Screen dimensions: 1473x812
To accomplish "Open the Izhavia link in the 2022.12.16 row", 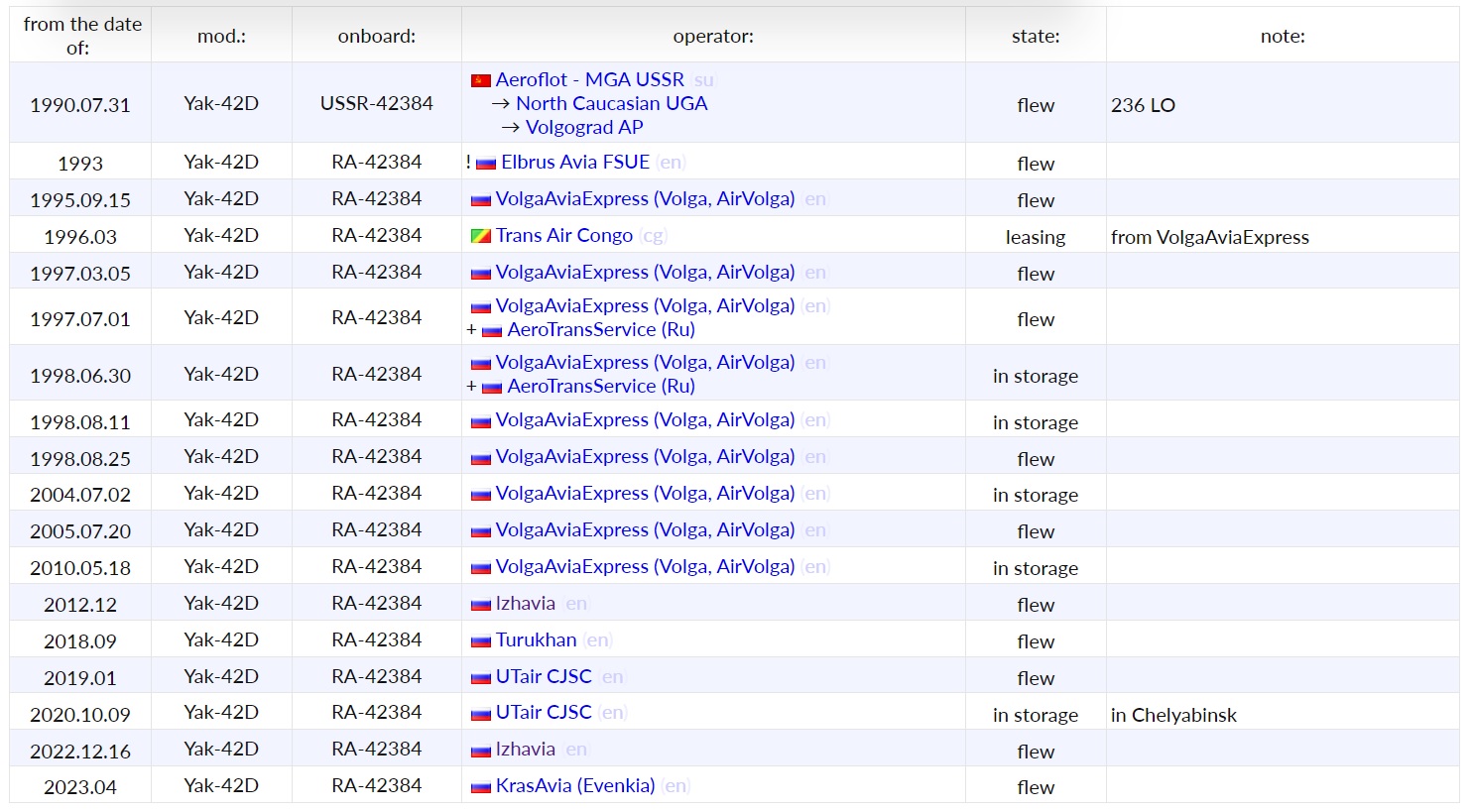I will [x=526, y=749].
